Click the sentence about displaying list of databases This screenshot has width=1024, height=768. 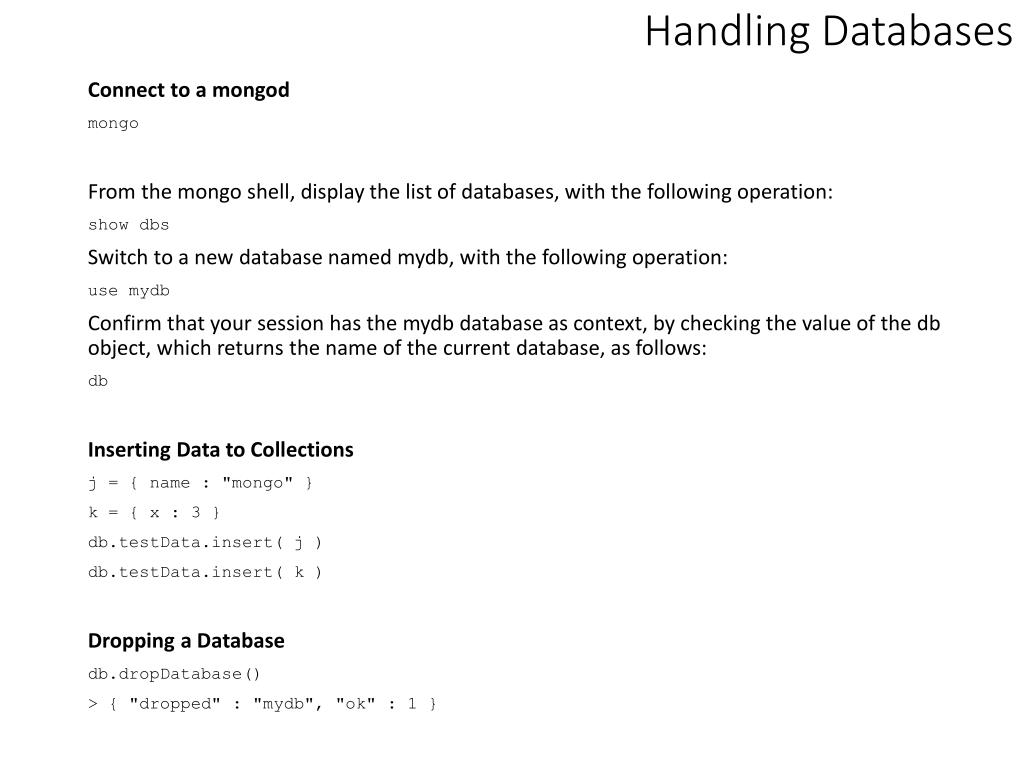coord(460,192)
